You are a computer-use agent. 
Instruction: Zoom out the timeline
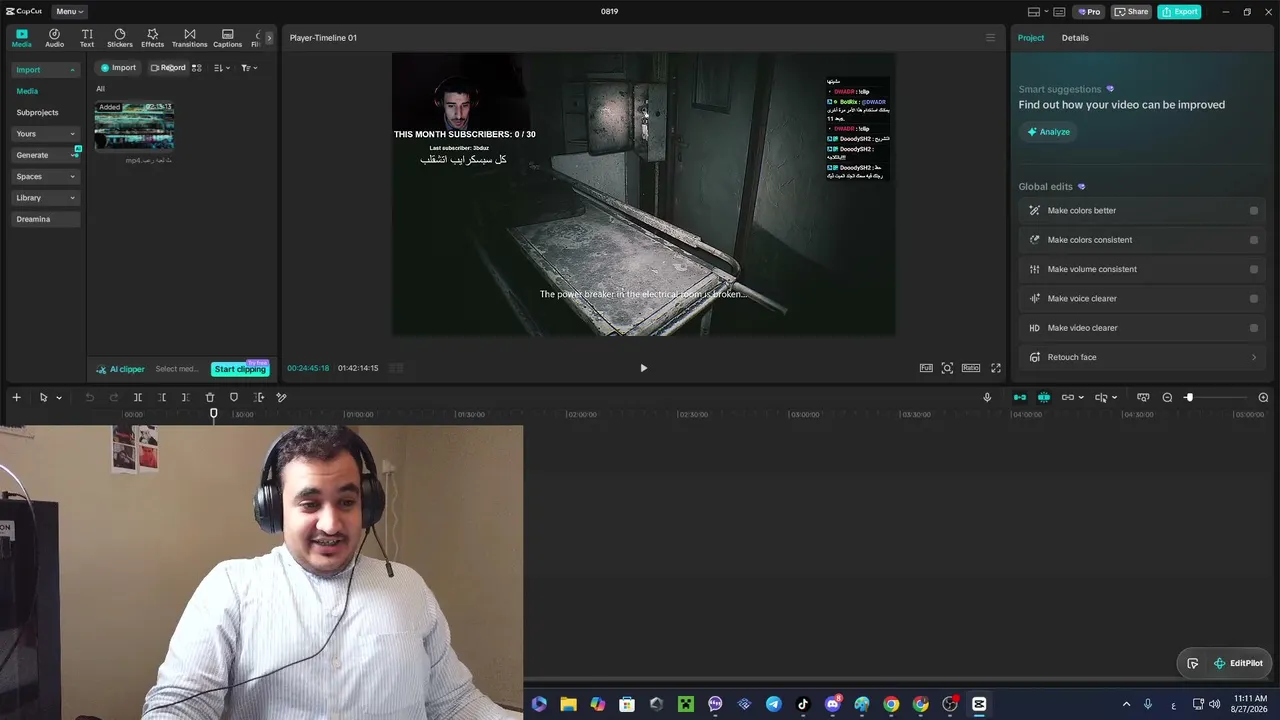pyautogui.click(x=1167, y=397)
